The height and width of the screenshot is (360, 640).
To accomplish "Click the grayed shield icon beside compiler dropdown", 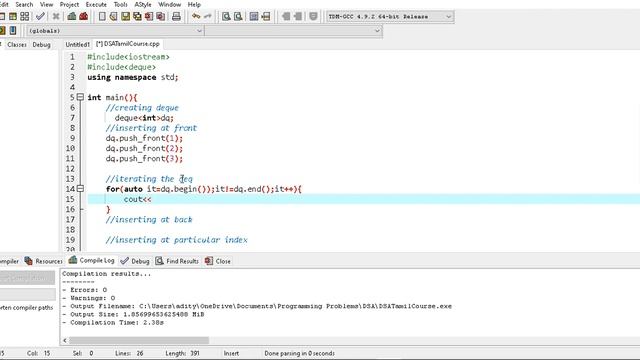I will pos(313,16).
